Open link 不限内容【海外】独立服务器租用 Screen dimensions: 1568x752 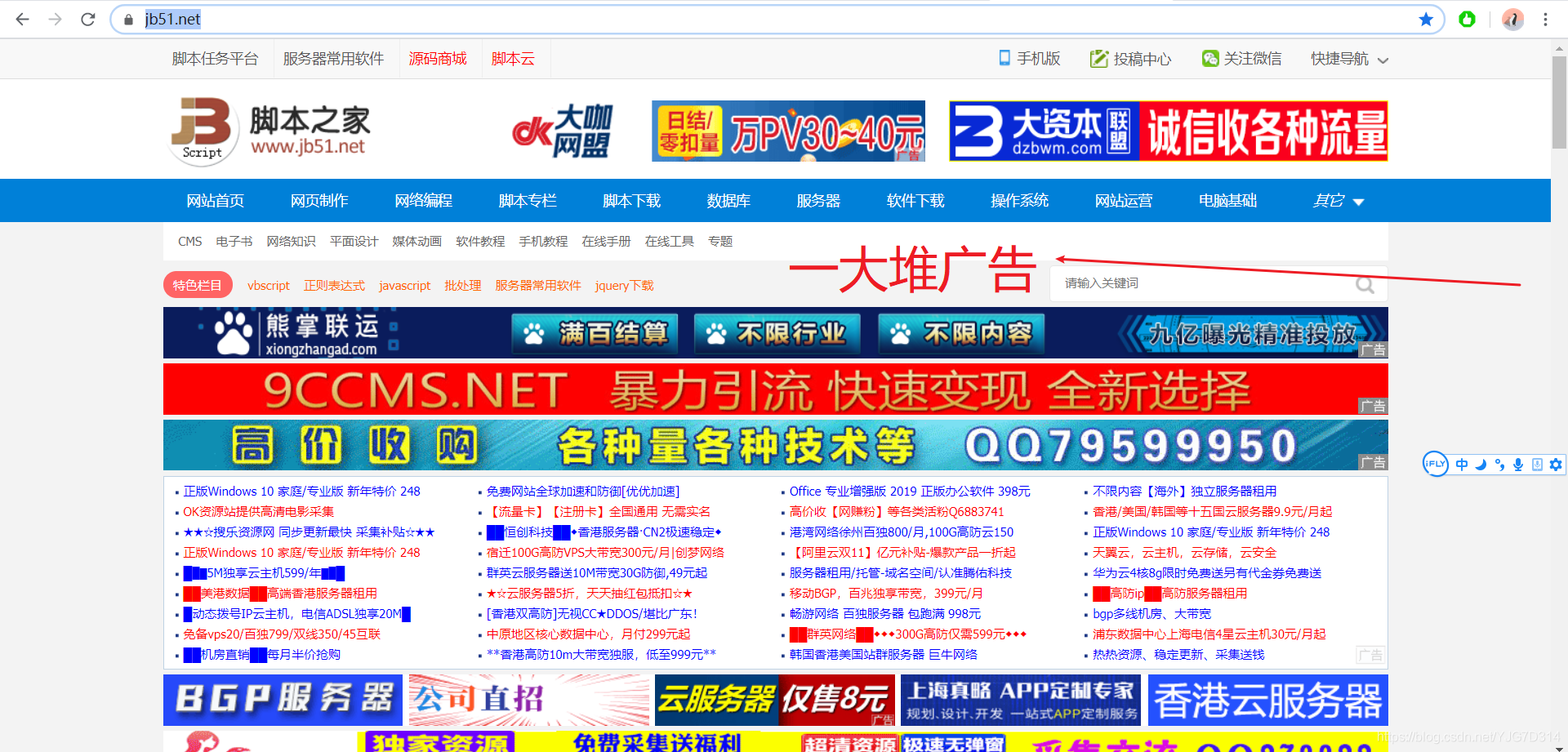point(1185,492)
